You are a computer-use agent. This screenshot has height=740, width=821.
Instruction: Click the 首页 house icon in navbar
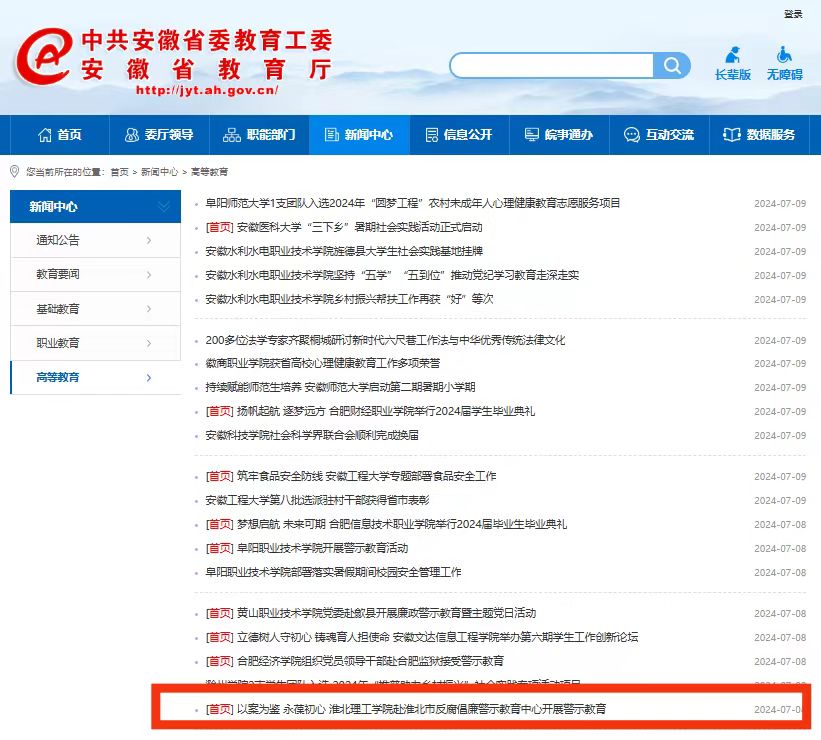[x=45, y=135]
